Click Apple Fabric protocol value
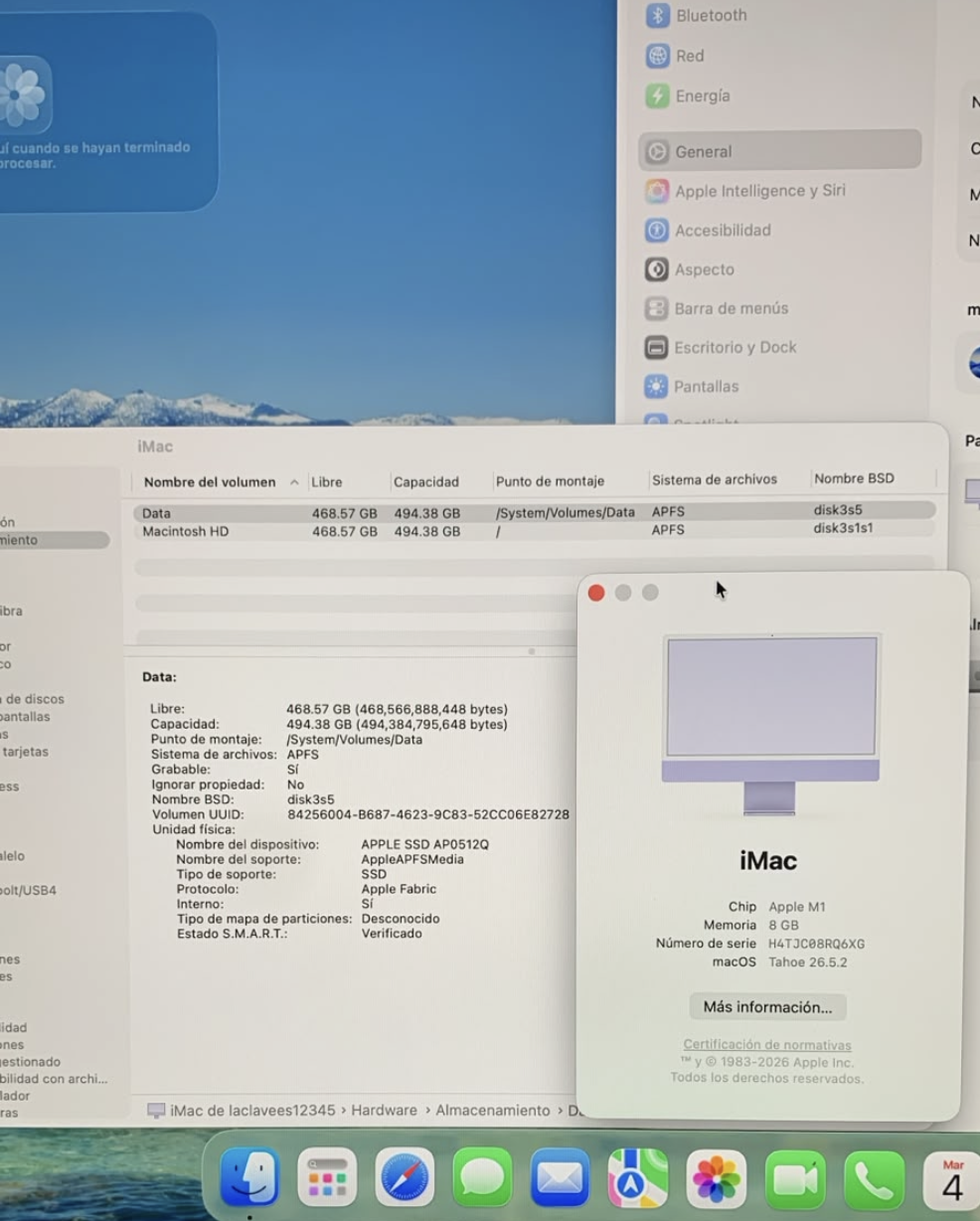Screen dimensions: 980x1221 [x=399, y=889]
